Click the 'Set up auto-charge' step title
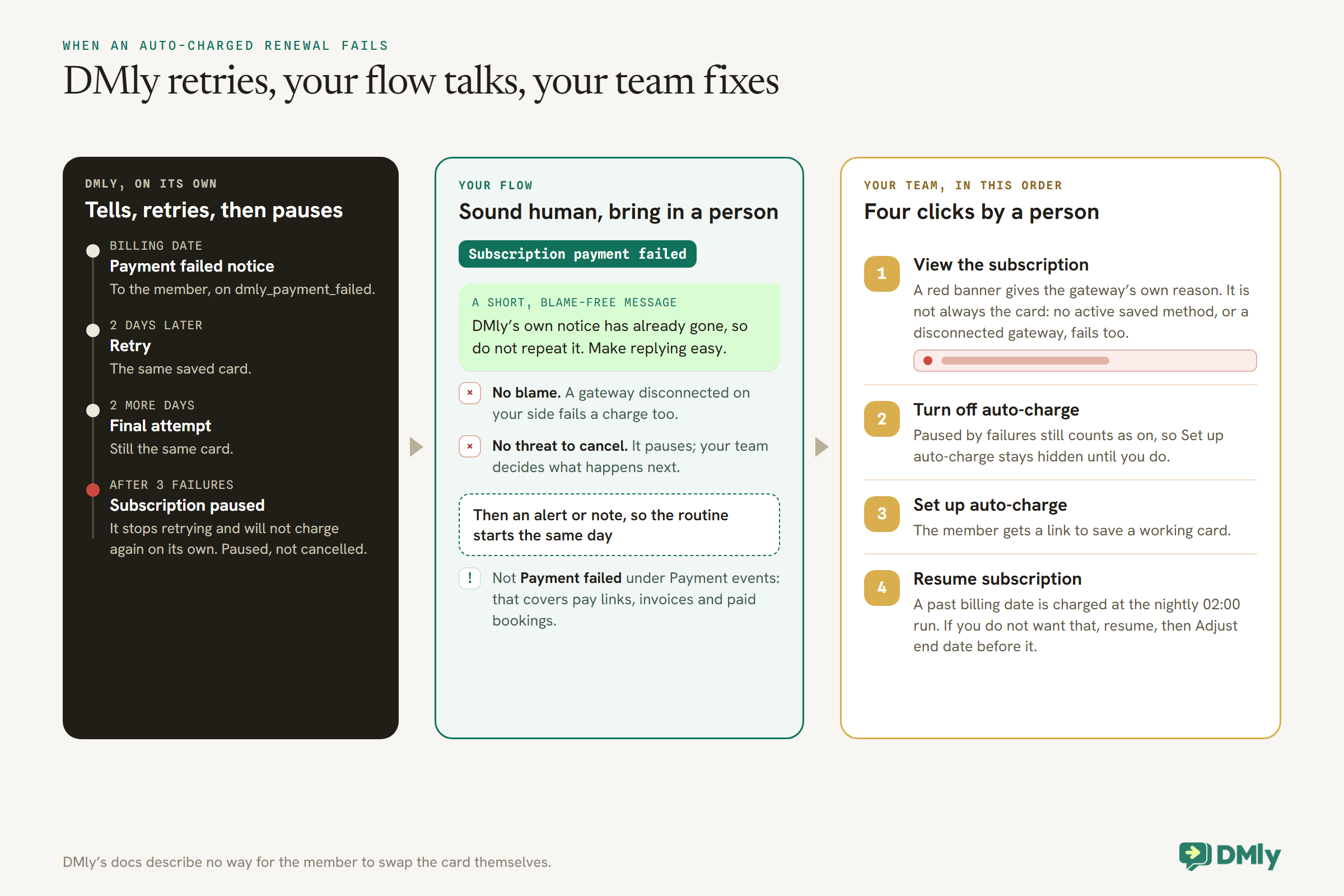Viewport: 1344px width, 896px height. (990, 505)
